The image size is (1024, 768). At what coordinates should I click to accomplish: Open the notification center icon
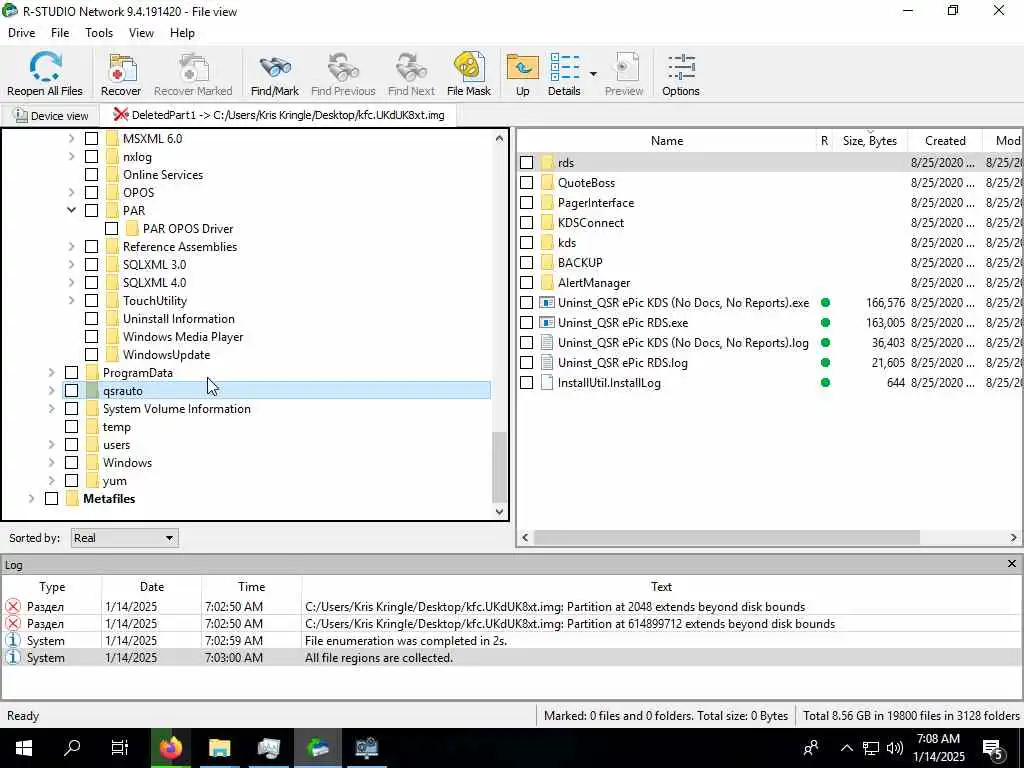click(x=992, y=748)
